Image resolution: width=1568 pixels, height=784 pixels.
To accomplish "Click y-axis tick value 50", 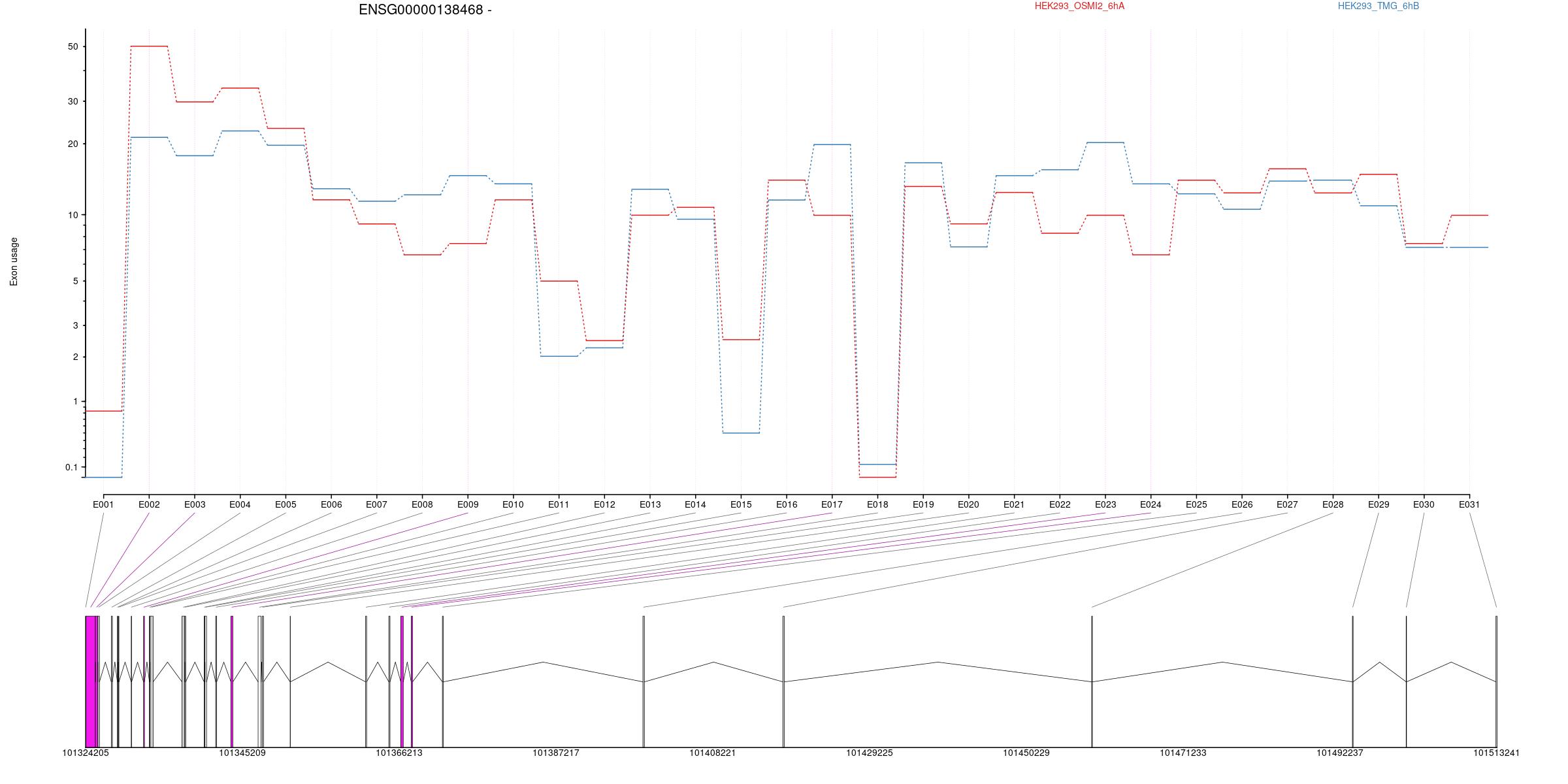I will point(73,46).
